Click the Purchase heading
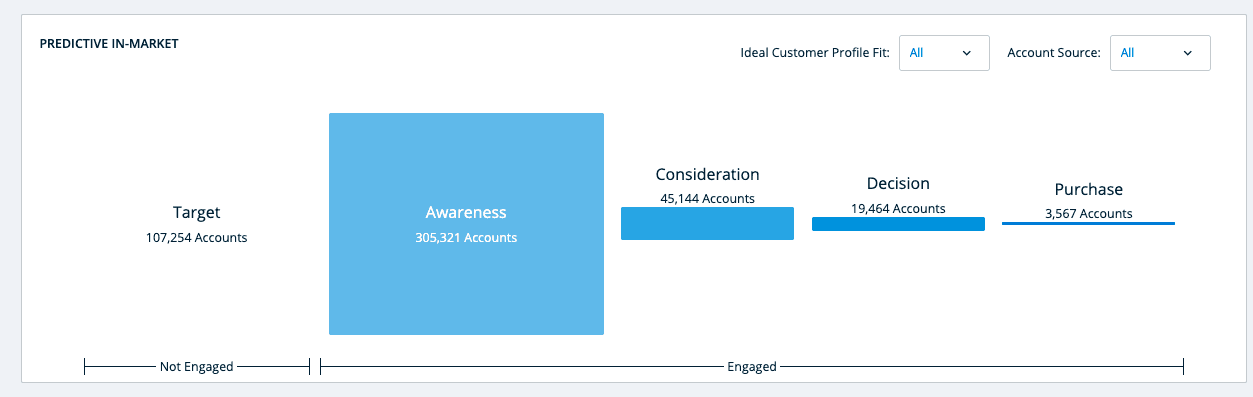 [1088, 189]
